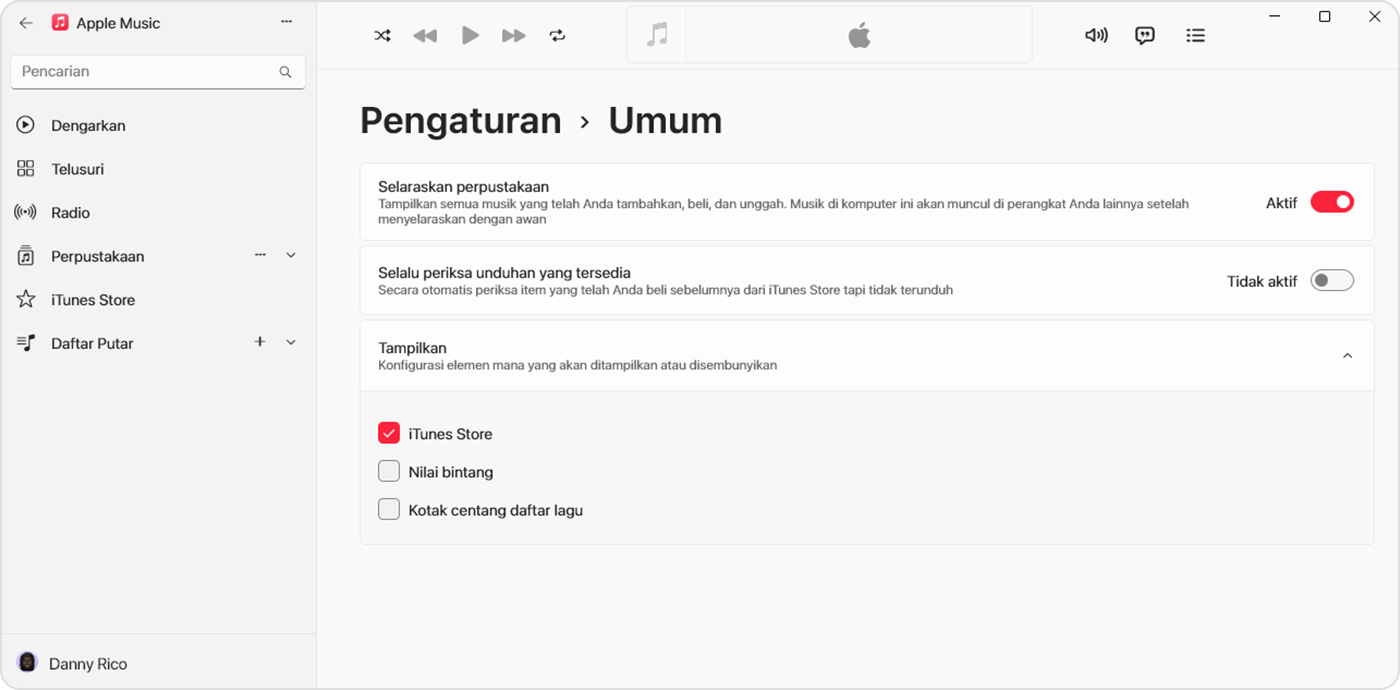Click the Perpustakaan library icon
The width and height of the screenshot is (1400, 690).
[x=26, y=256]
